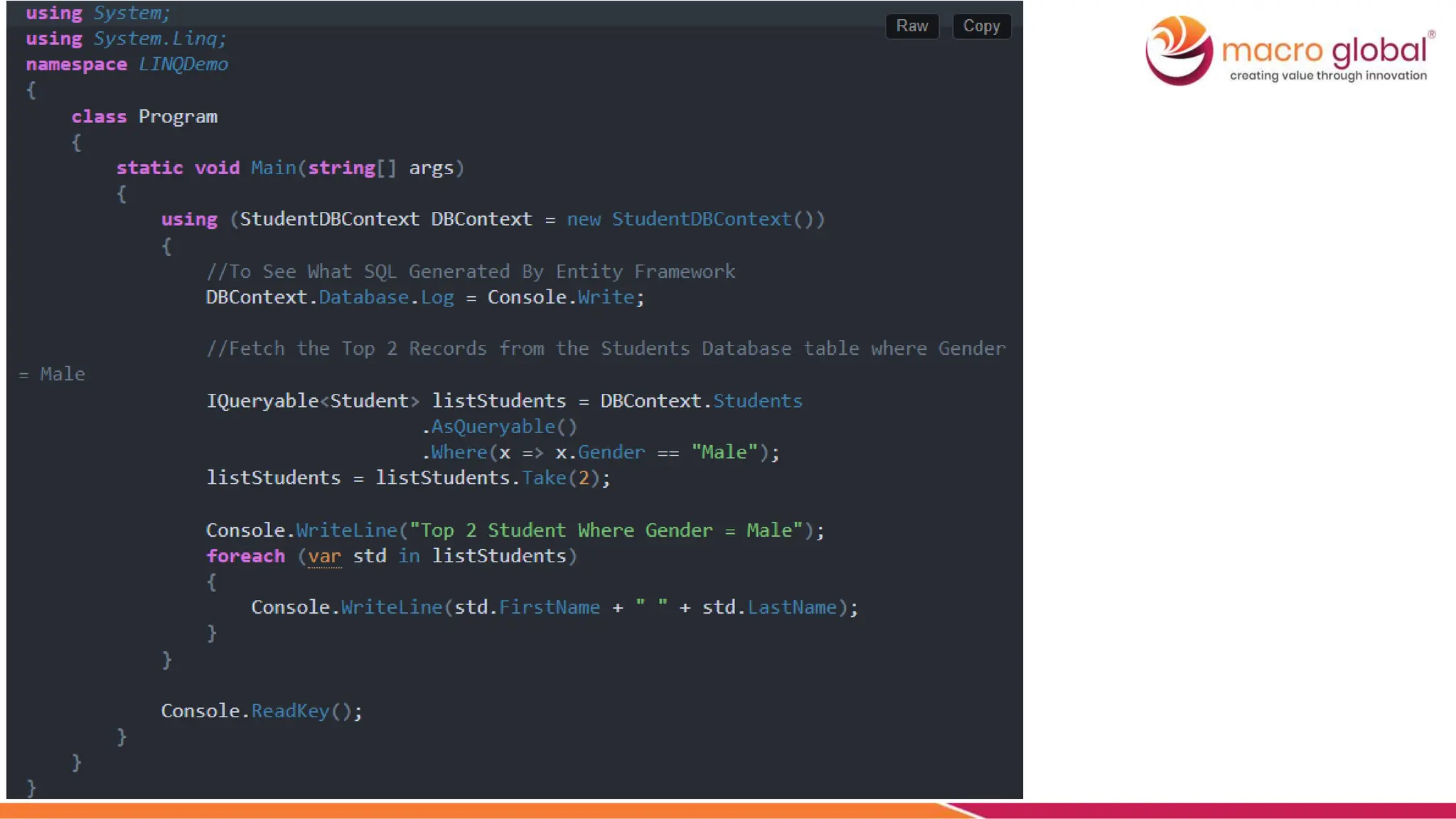Copy the code with the Copy button

tap(981, 26)
